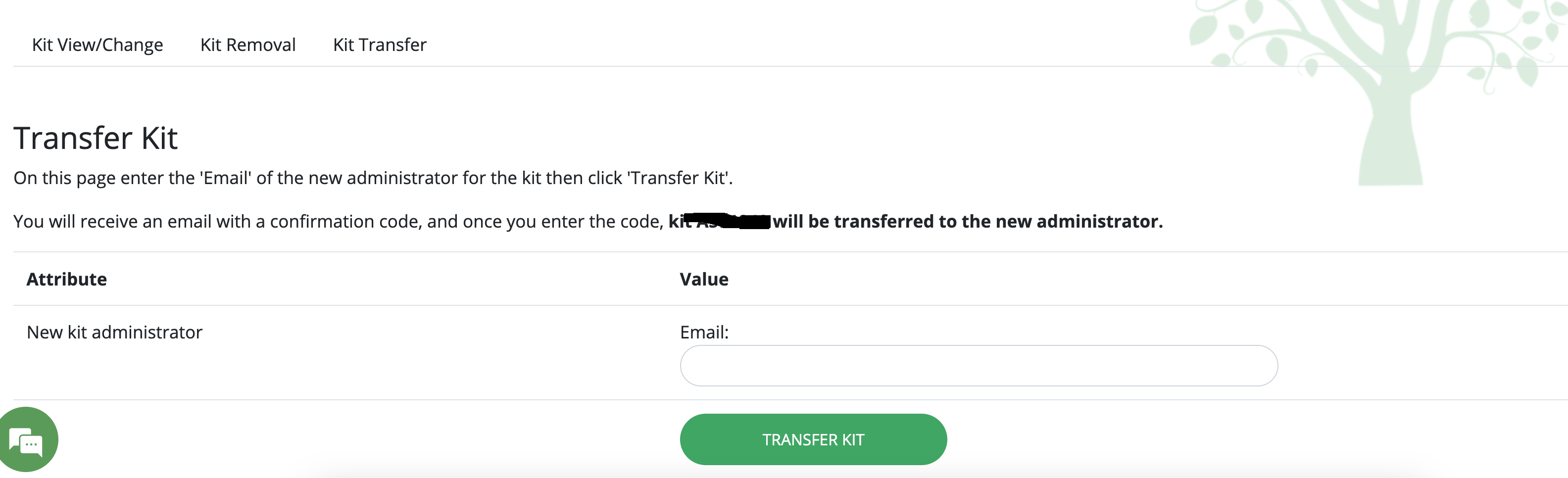Click the Email: label above the field
The image size is (1568, 478).
pos(704,333)
